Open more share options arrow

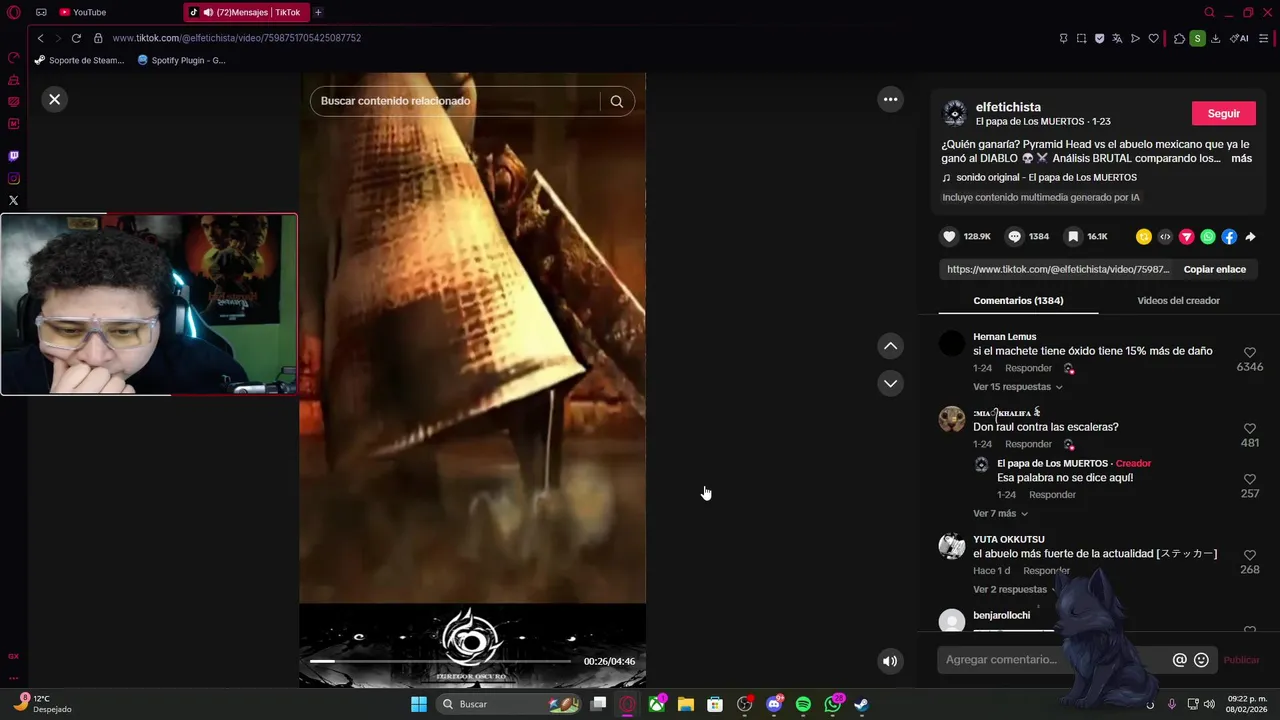coord(1250,237)
